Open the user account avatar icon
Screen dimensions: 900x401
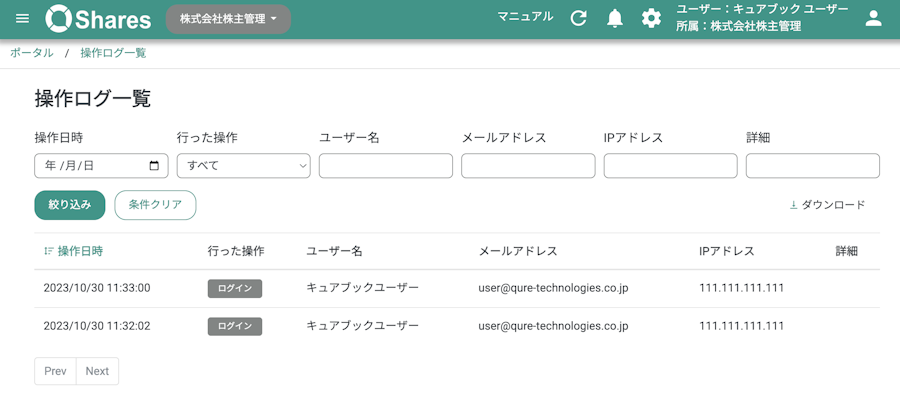pyautogui.click(x=873, y=18)
